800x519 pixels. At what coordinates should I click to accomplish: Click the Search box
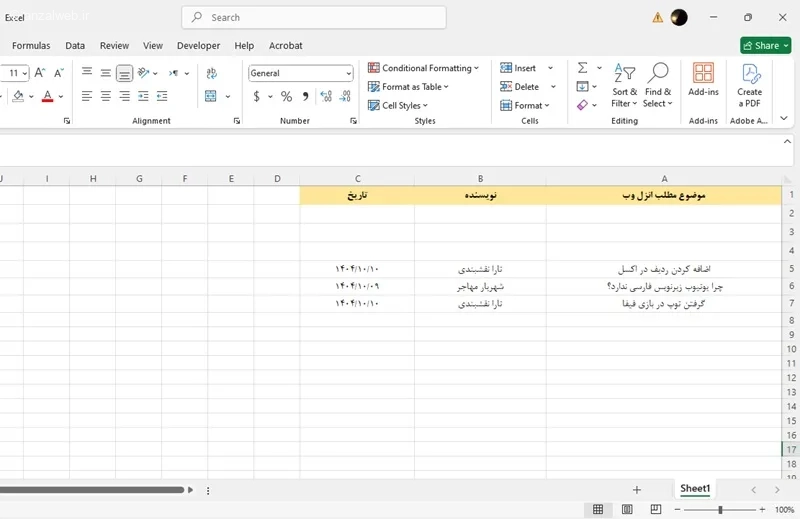click(314, 17)
